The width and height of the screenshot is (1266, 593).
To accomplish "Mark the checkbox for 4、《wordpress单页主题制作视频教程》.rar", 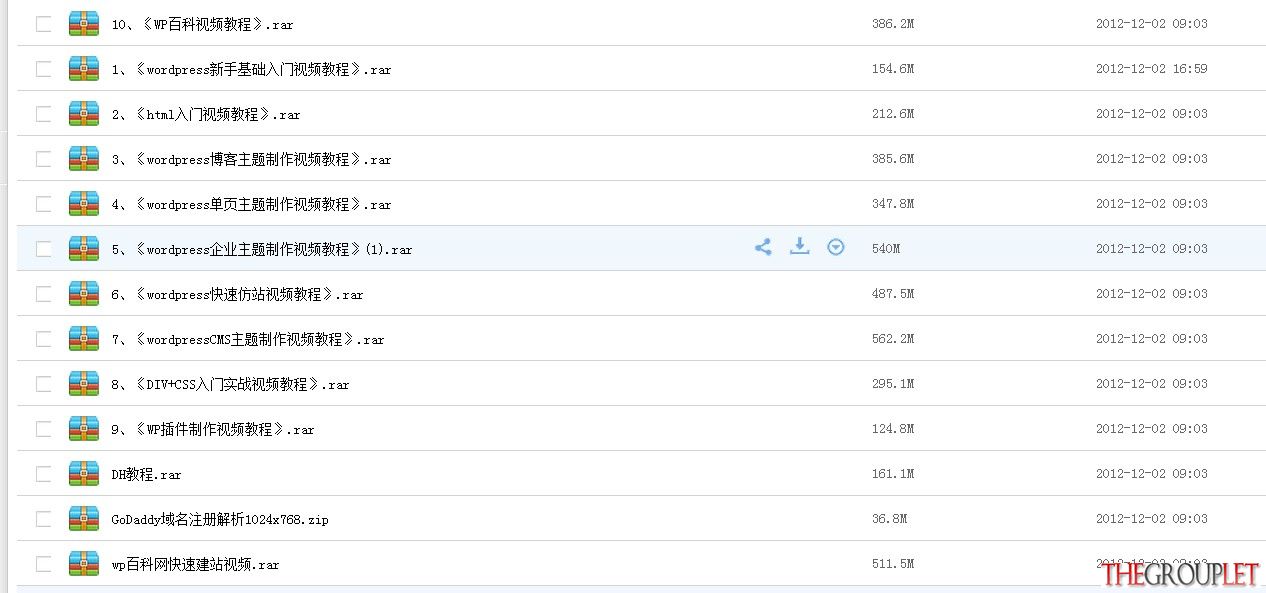I will coord(43,204).
